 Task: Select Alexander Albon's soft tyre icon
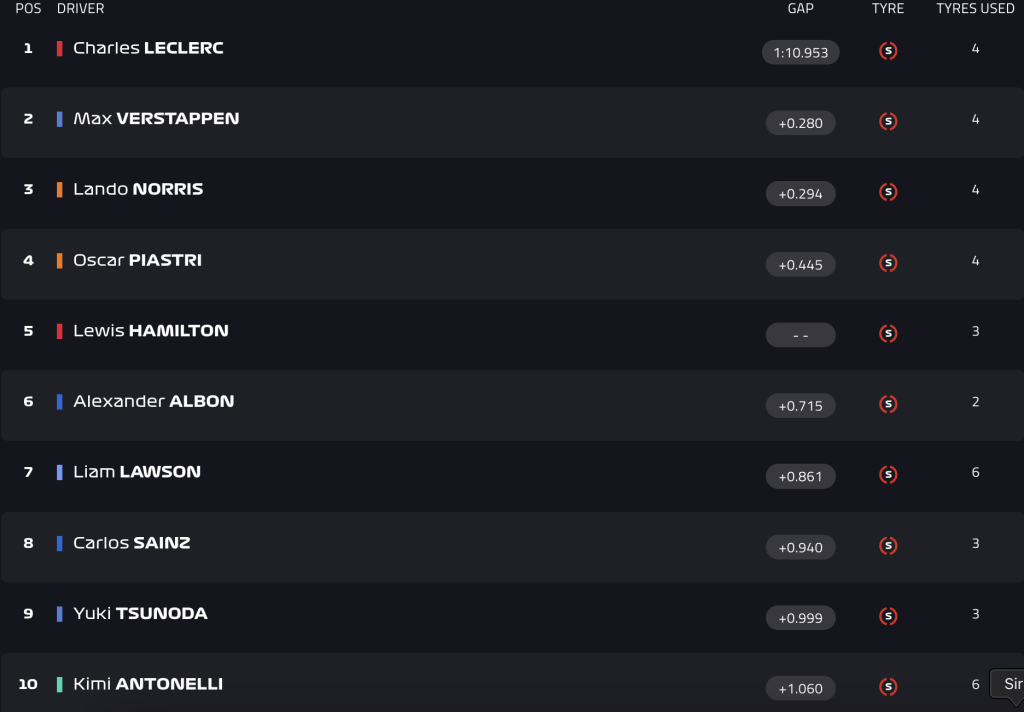888,404
